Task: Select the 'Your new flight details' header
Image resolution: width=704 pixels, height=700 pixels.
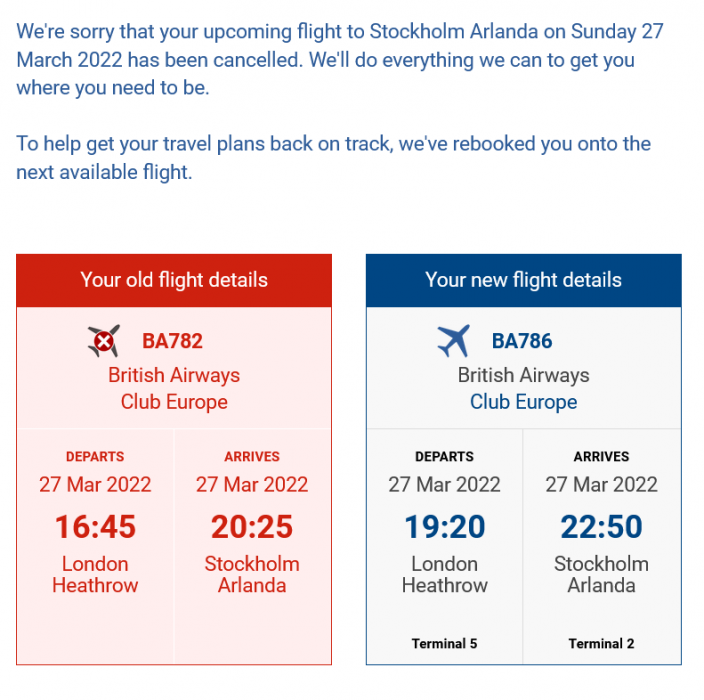Action: point(523,280)
